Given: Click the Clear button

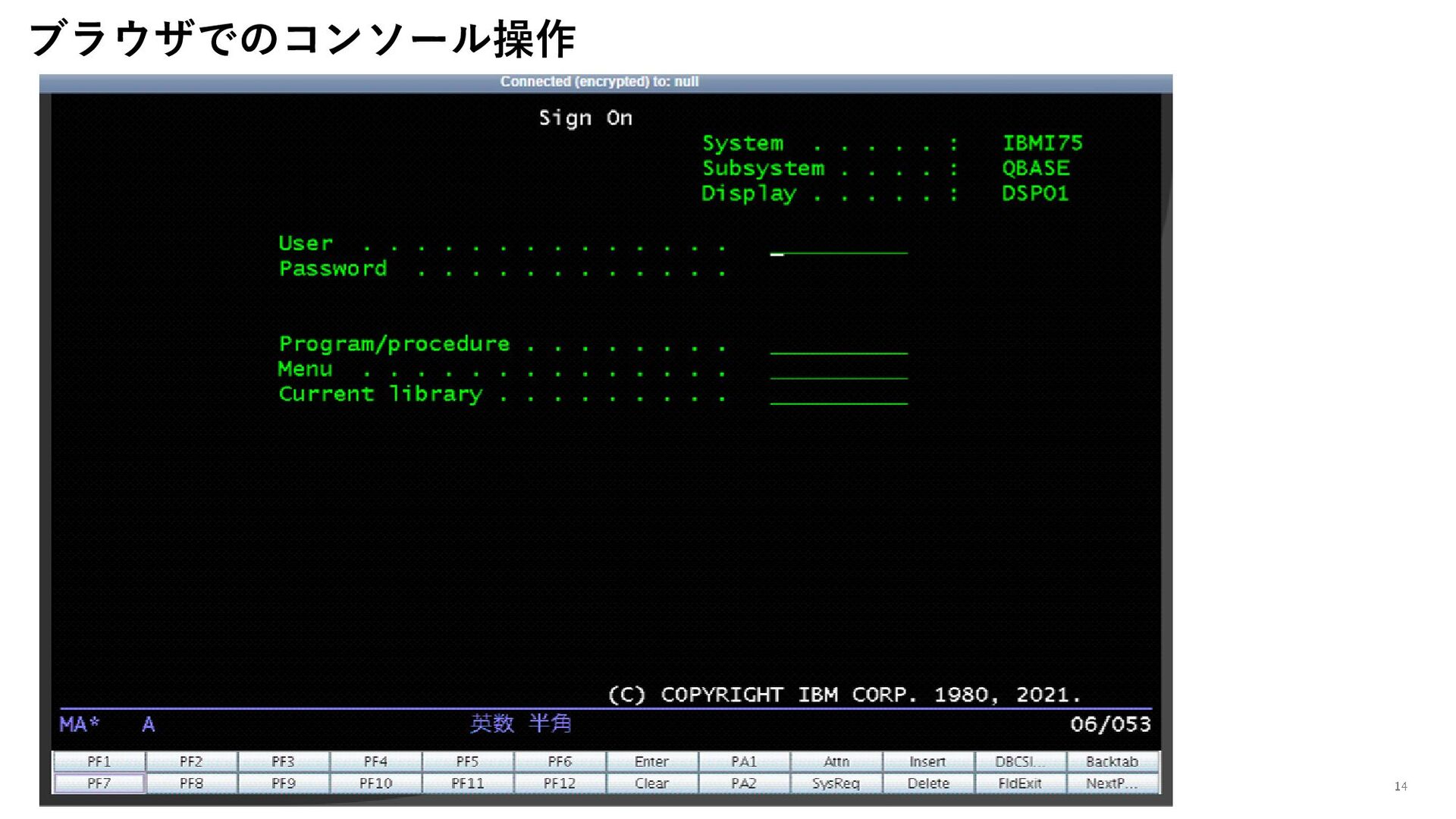Looking at the screenshot, I should coord(651,783).
